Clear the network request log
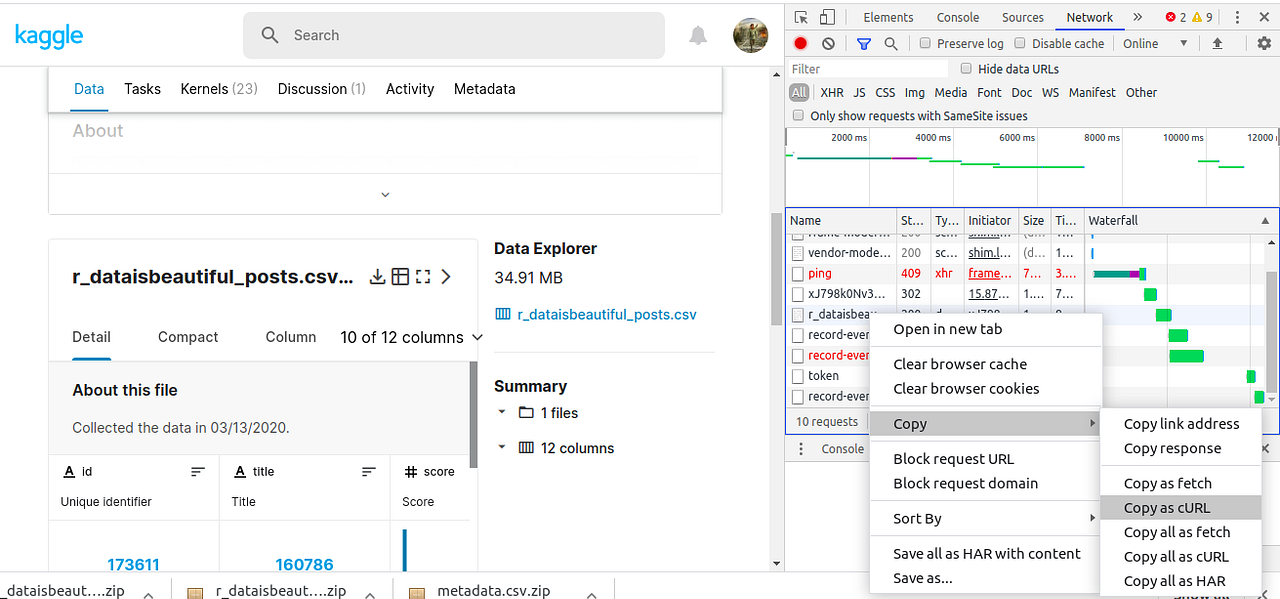The width and height of the screenshot is (1280, 599). click(x=826, y=43)
